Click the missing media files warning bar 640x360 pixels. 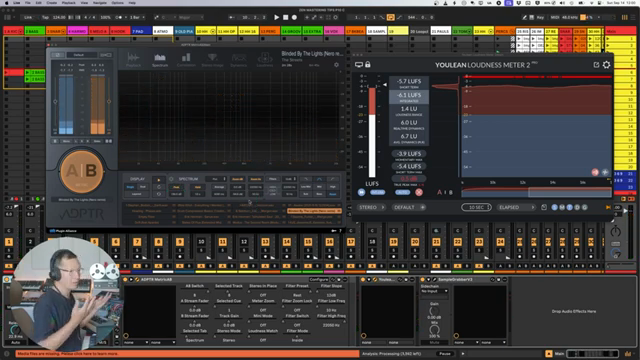coord(187,353)
